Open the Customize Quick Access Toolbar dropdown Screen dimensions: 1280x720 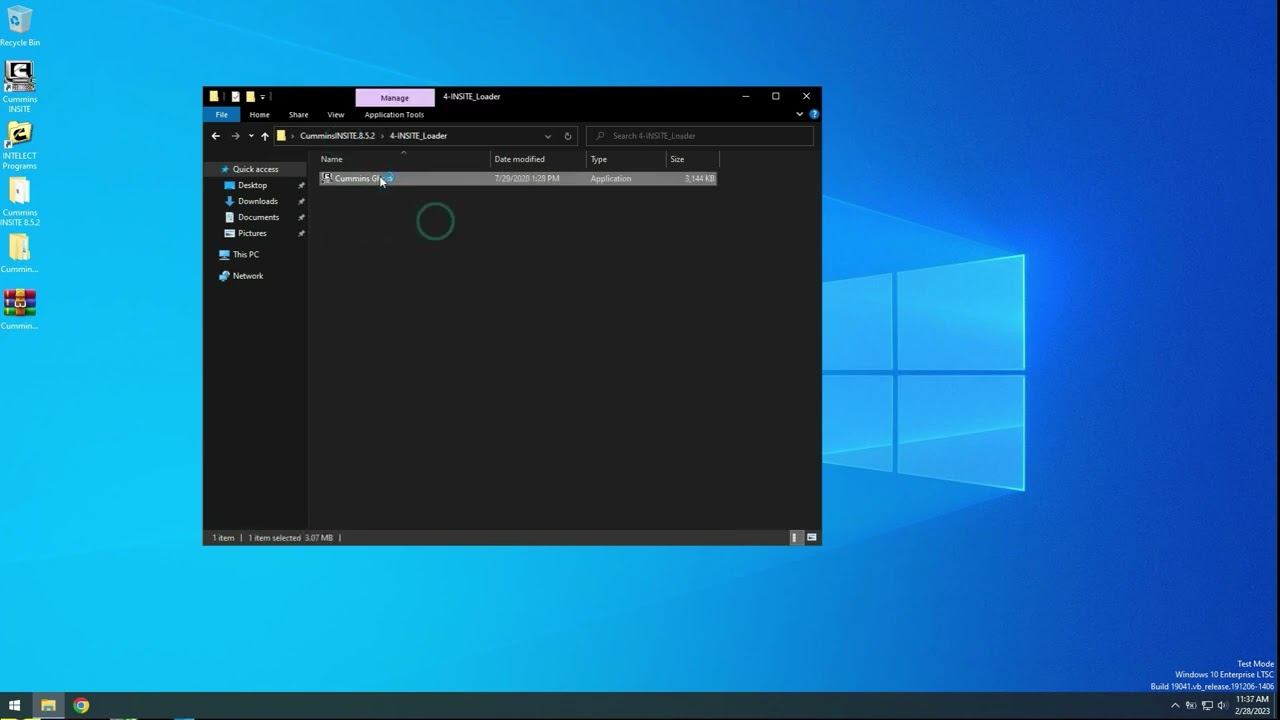(x=263, y=97)
